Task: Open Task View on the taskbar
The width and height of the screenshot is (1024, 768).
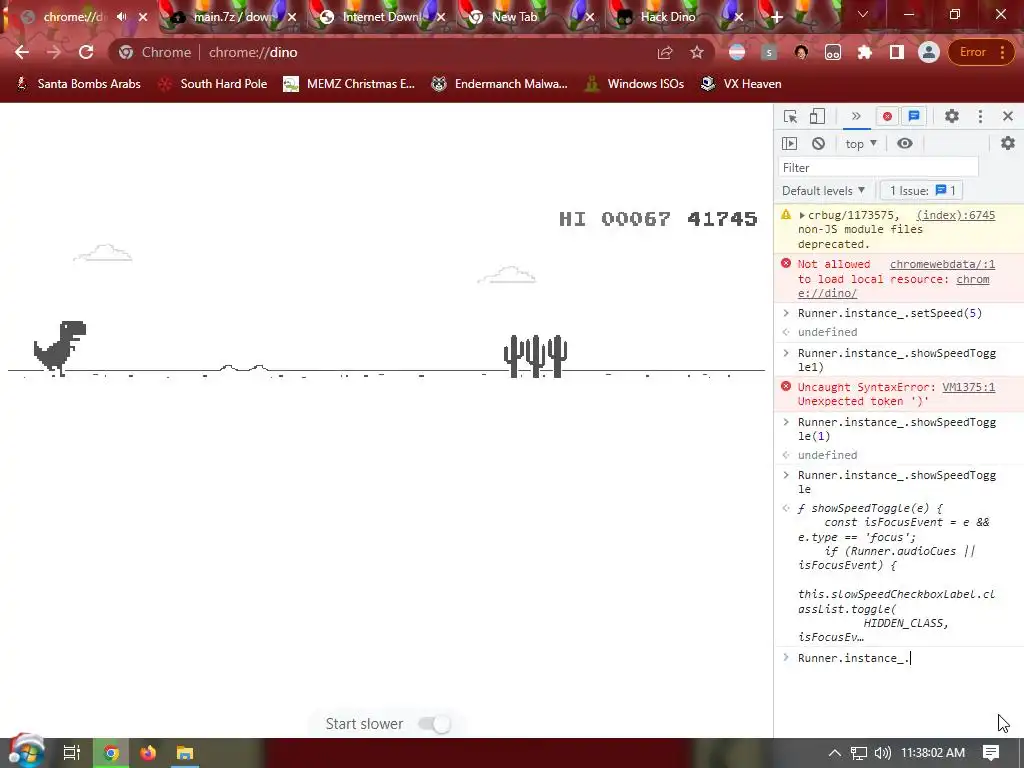Action: (72, 753)
